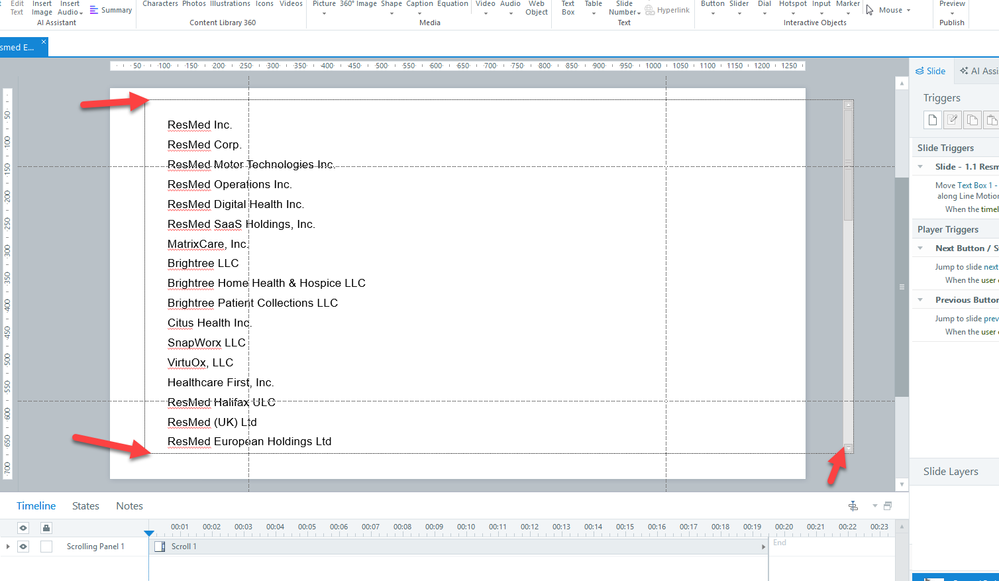Screen dimensions: 999x581
Task: Click the AI Assistant Summary icon
Action: pos(94,10)
